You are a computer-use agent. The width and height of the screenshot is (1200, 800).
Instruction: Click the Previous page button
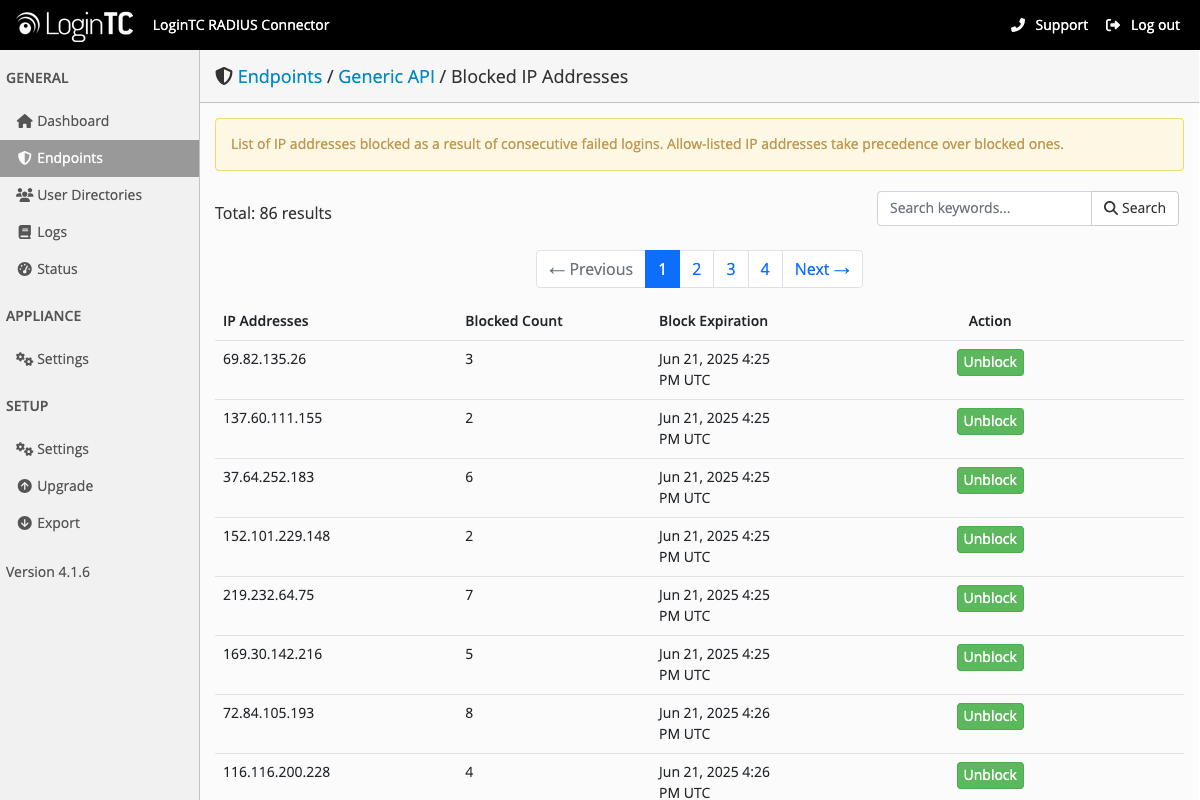[x=591, y=269]
